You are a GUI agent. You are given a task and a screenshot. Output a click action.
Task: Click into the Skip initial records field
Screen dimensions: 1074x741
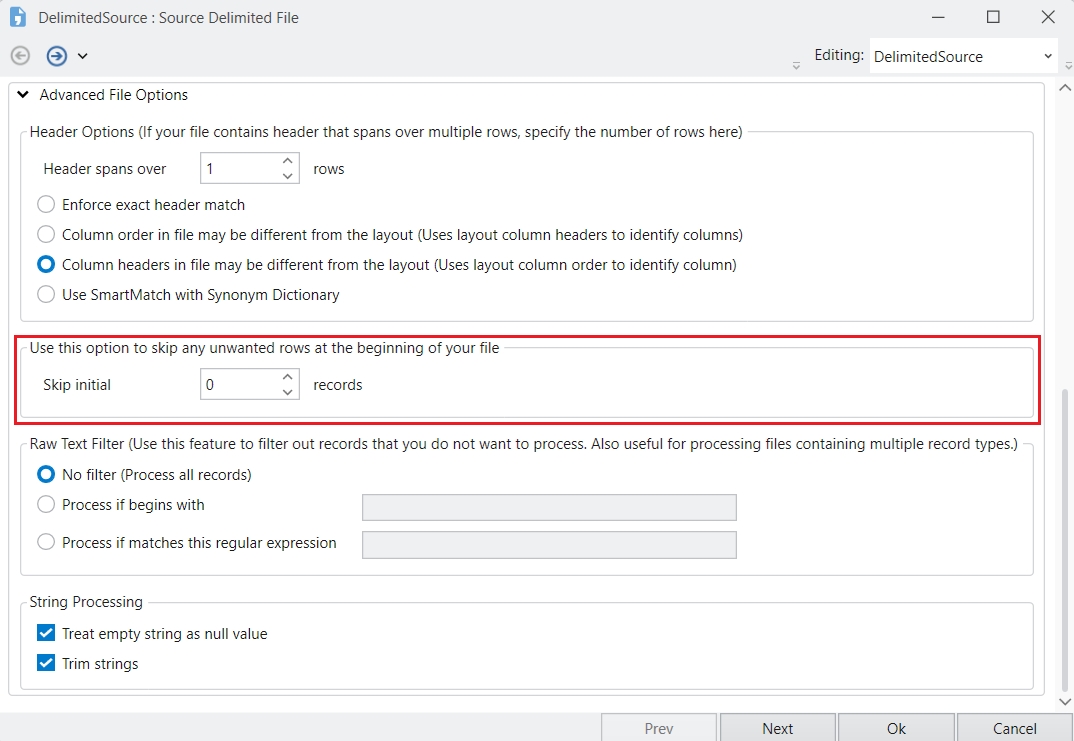coord(238,385)
